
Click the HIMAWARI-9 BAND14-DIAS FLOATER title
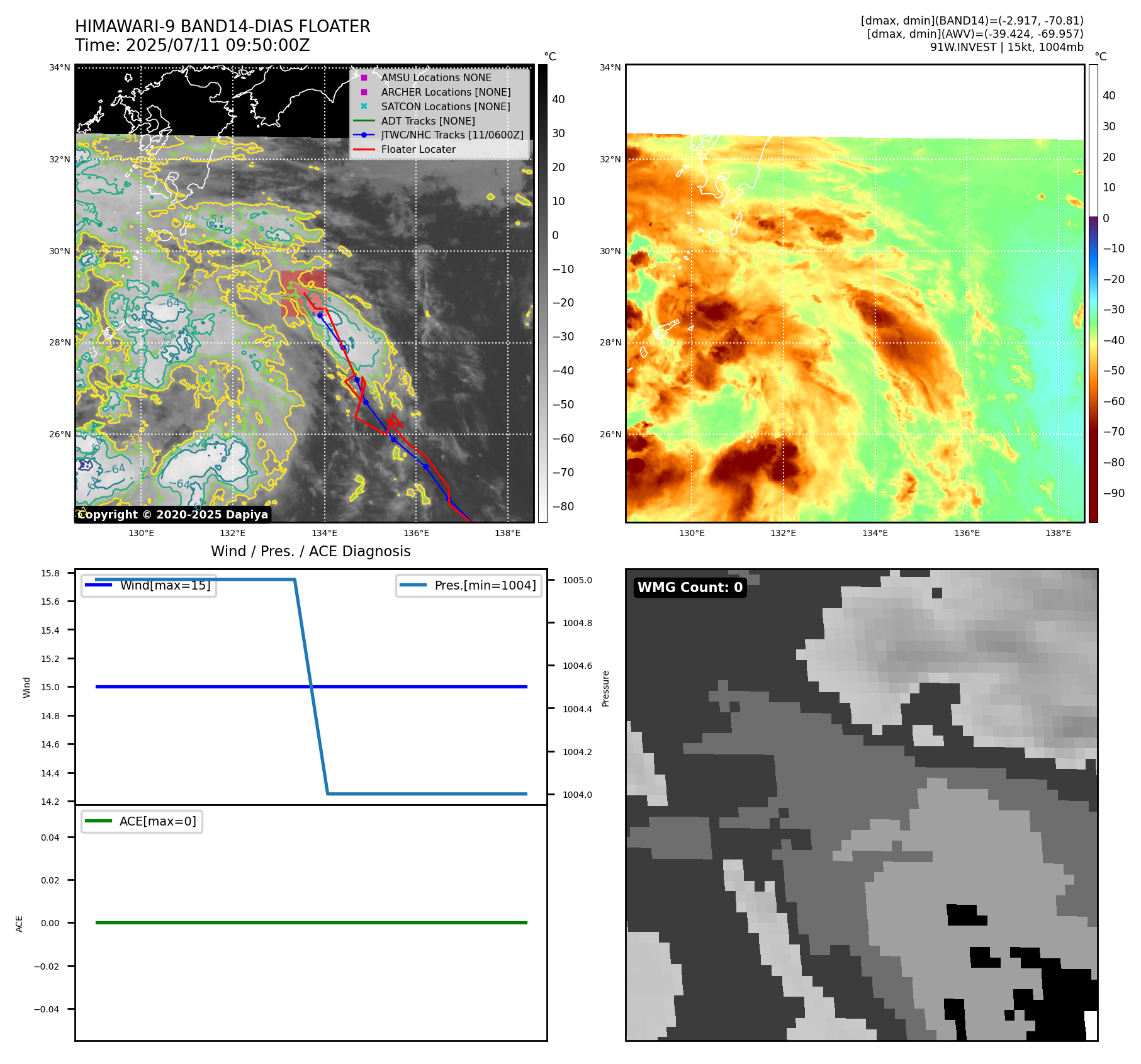tap(223, 26)
